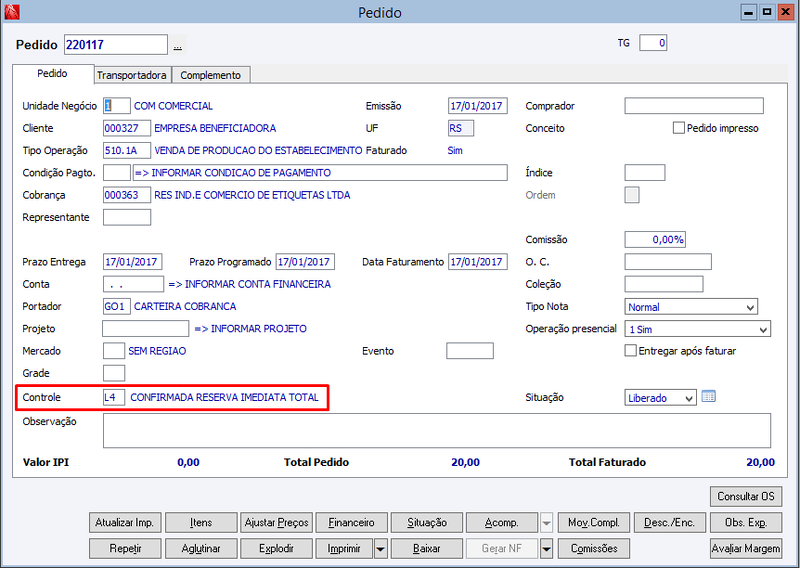Screen dimensions: 800x568
Task: Click the Total Faturado value 20,00
Action: (760, 462)
